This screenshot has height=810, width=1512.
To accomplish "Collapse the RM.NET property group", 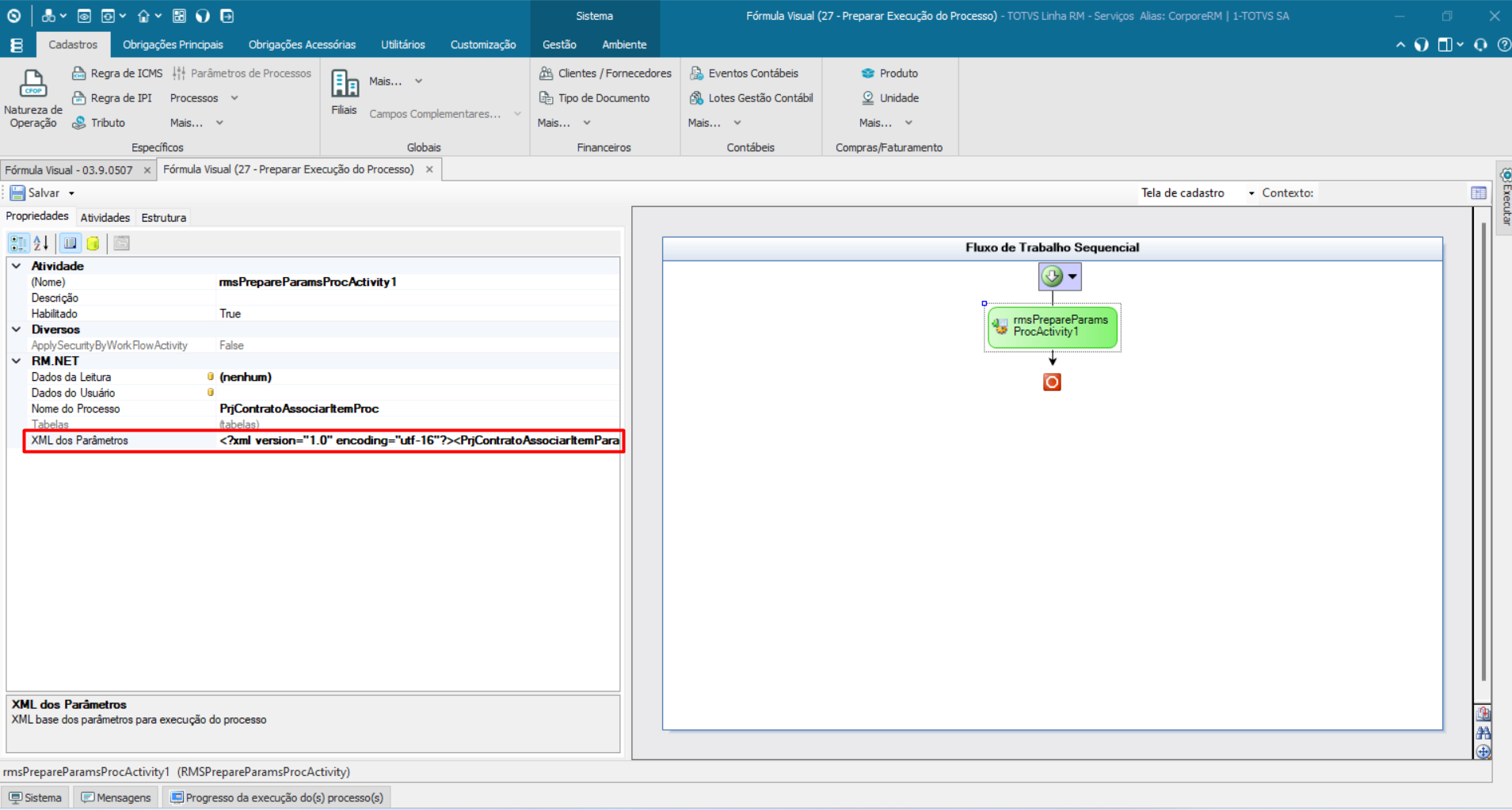I will pos(17,361).
